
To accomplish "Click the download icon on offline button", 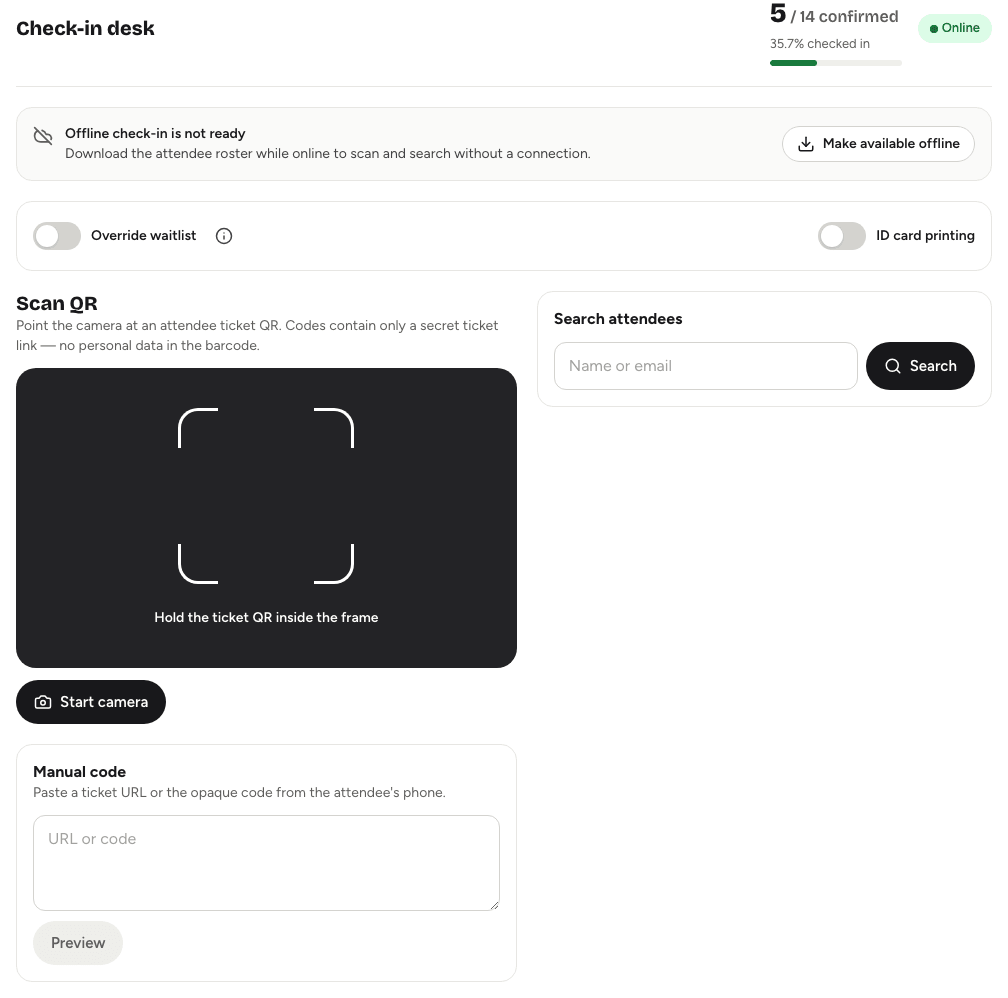I will pos(806,144).
